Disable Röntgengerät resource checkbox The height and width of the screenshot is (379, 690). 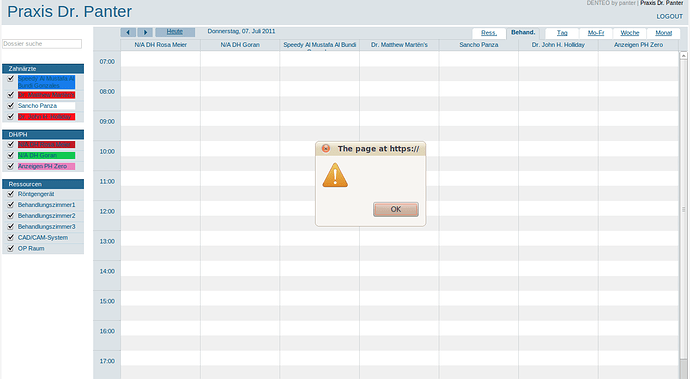tap(11, 194)
